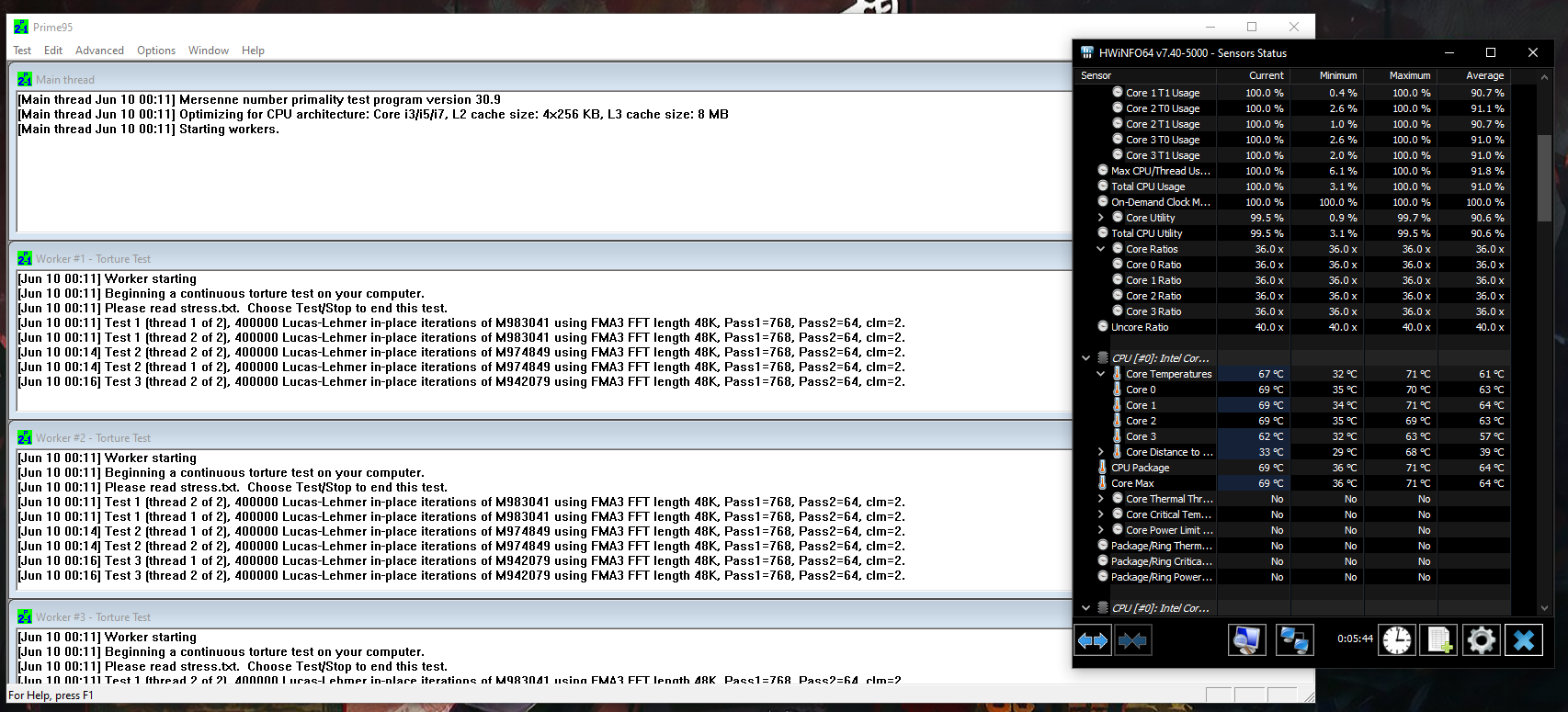Select the Package/Ring Thermal Throttling row

click(1292, 546)
